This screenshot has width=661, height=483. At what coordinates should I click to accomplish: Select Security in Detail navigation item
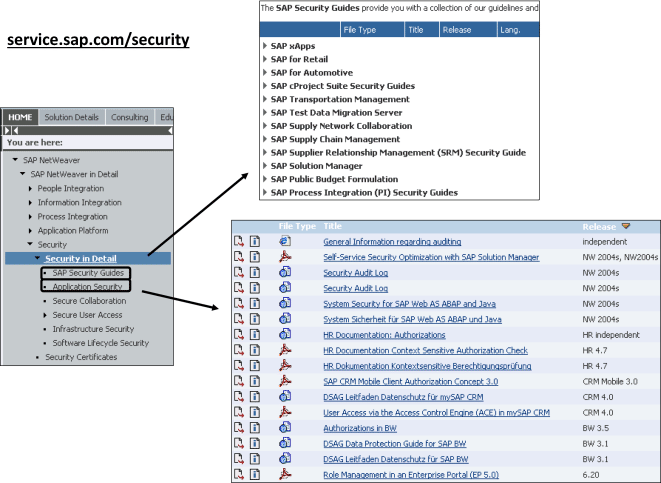click(81, 258)
